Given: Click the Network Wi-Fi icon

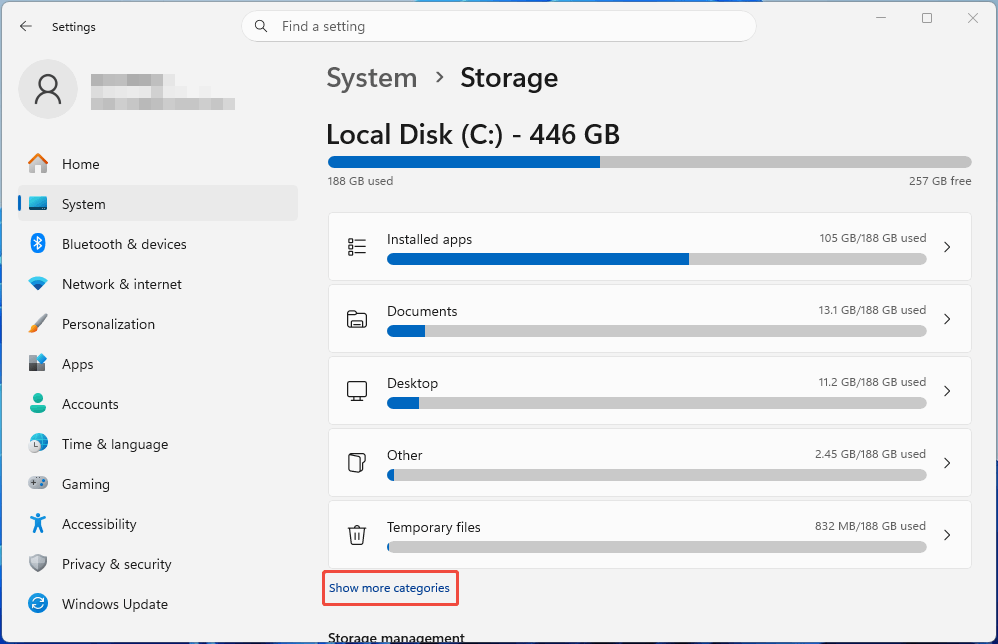Looking at the screenshot, I should (x=38, y=284).
